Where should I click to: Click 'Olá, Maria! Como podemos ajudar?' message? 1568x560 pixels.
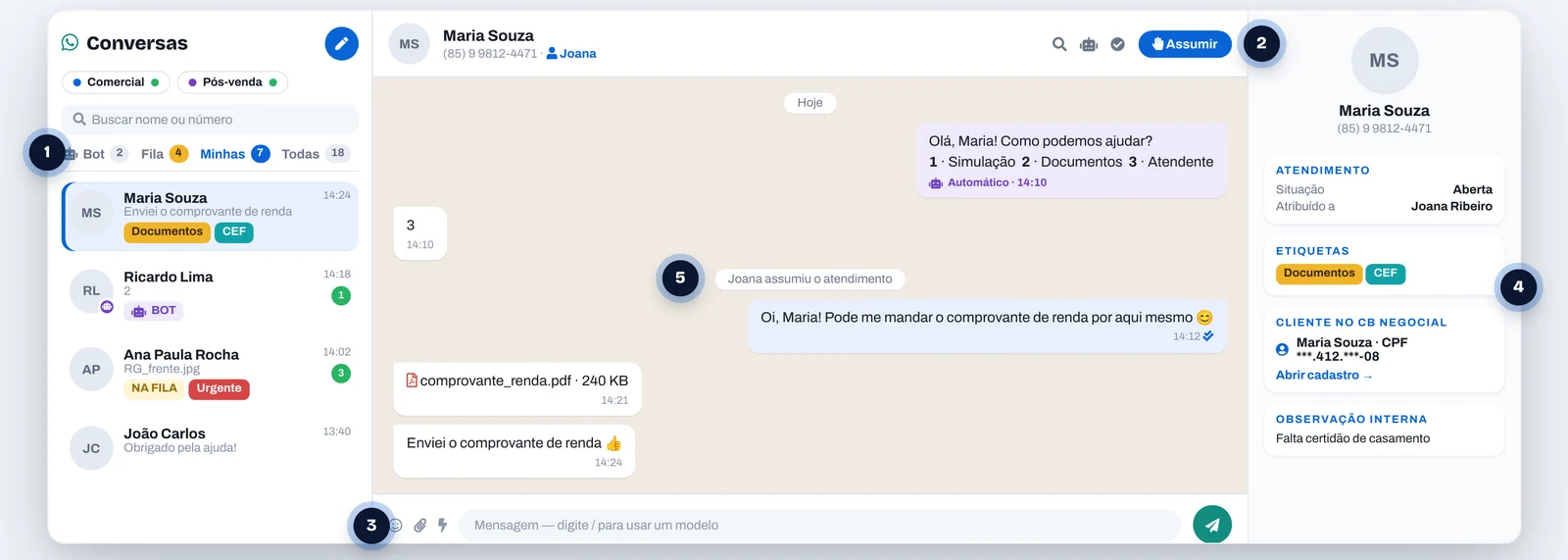coord(1071,160)
